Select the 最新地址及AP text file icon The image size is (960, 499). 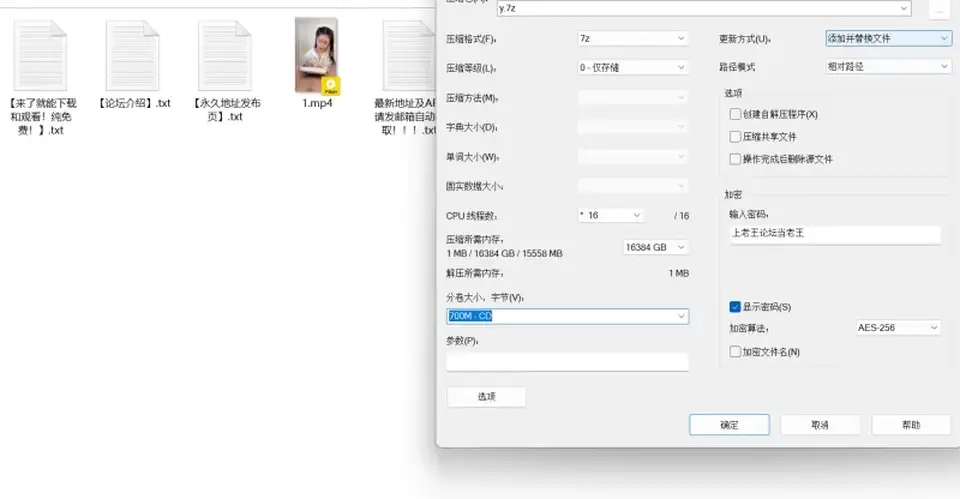[409, 55]
